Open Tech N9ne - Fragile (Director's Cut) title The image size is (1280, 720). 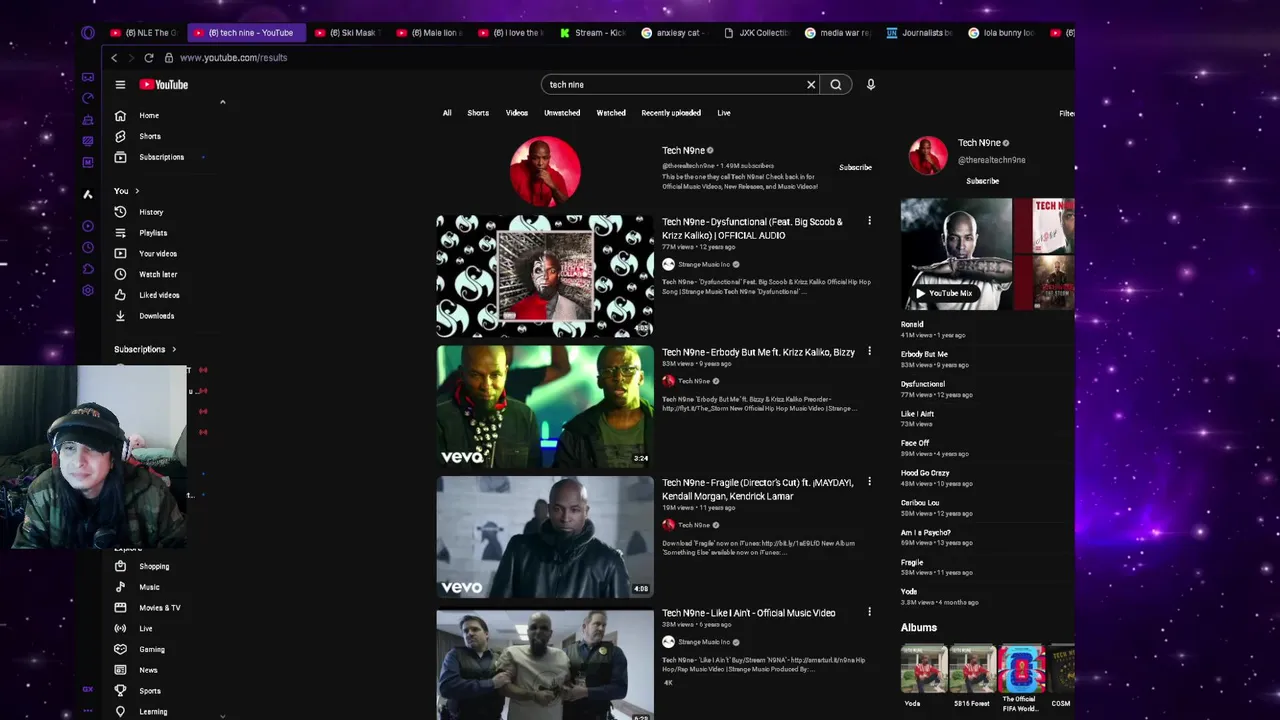point(758,489)
